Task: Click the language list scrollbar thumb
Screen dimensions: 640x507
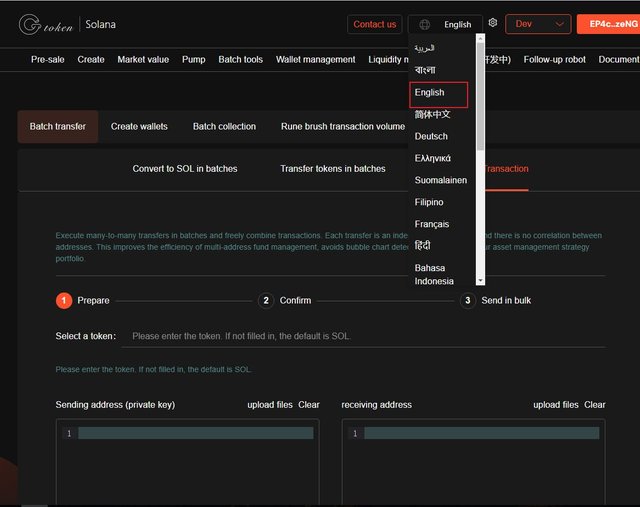Action: [480, 96]
